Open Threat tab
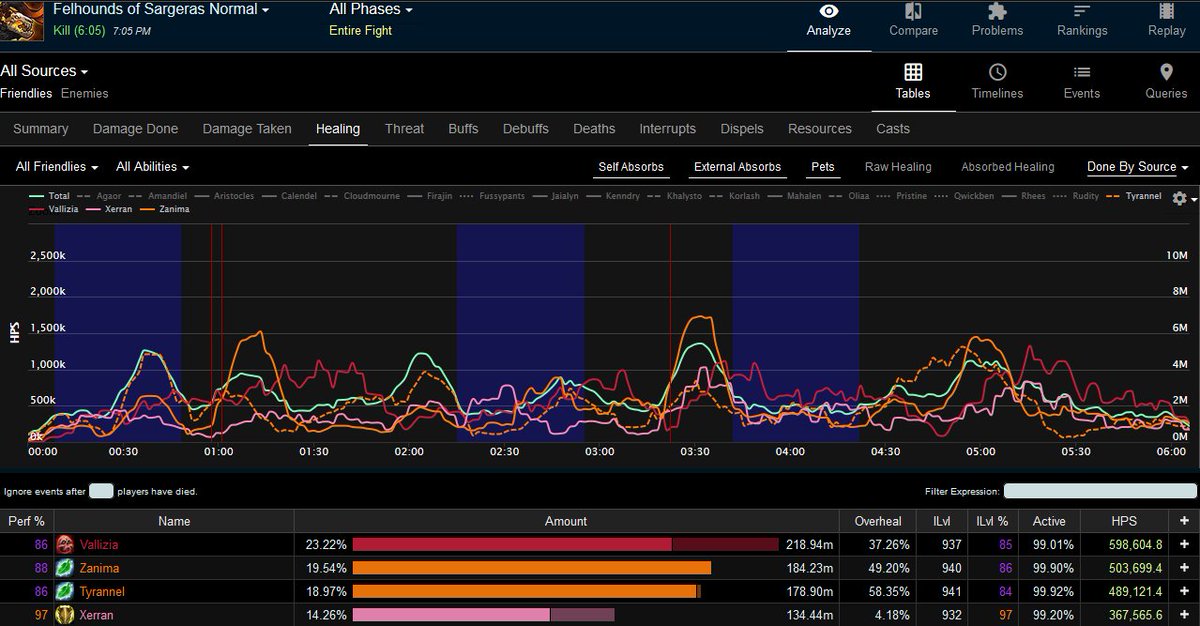Screen dimensions: 1200x626 coord(404,128)
